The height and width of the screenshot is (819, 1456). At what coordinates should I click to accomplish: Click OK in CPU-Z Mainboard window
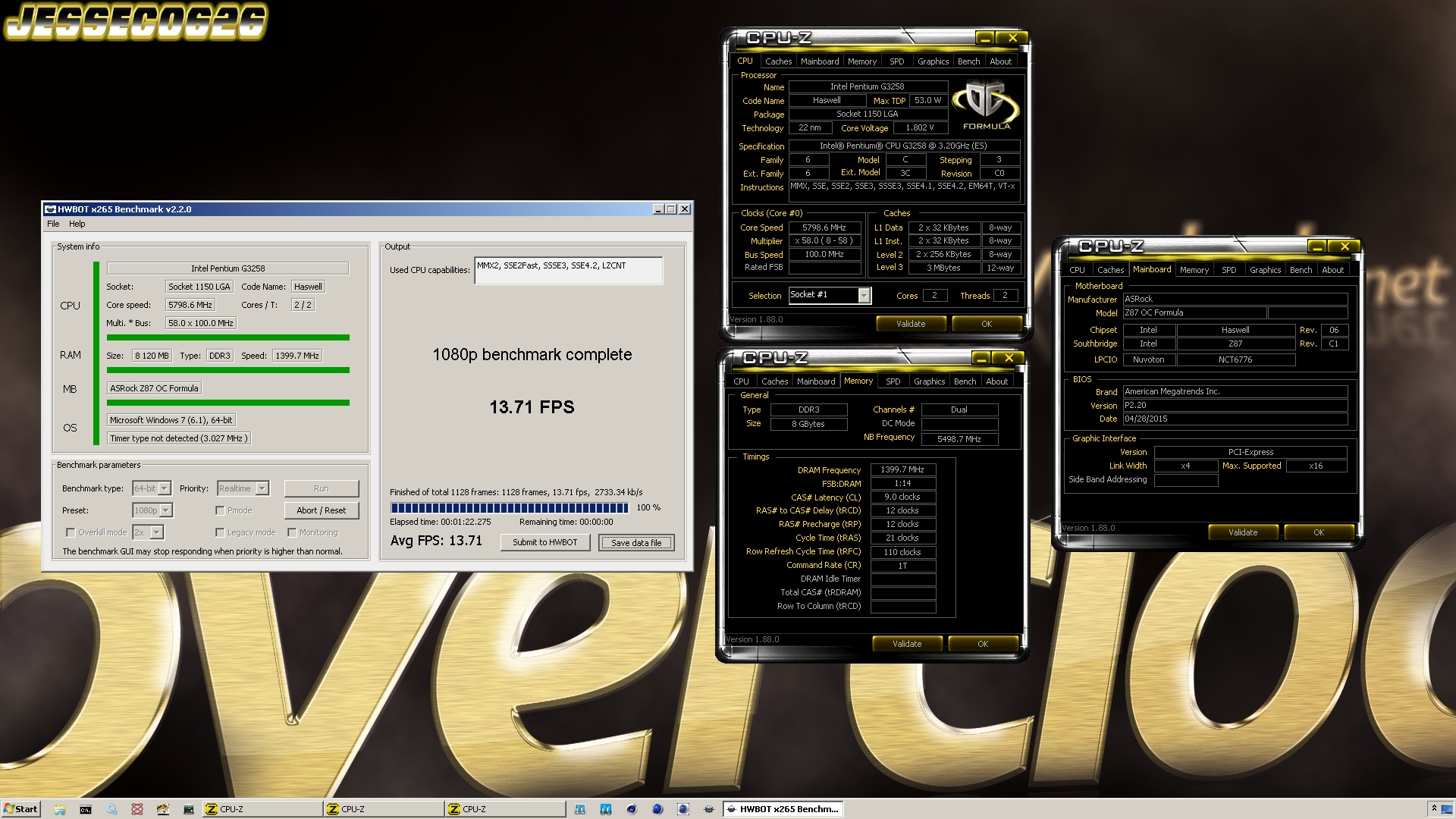pyautogui.click(x=1319, y=532)
